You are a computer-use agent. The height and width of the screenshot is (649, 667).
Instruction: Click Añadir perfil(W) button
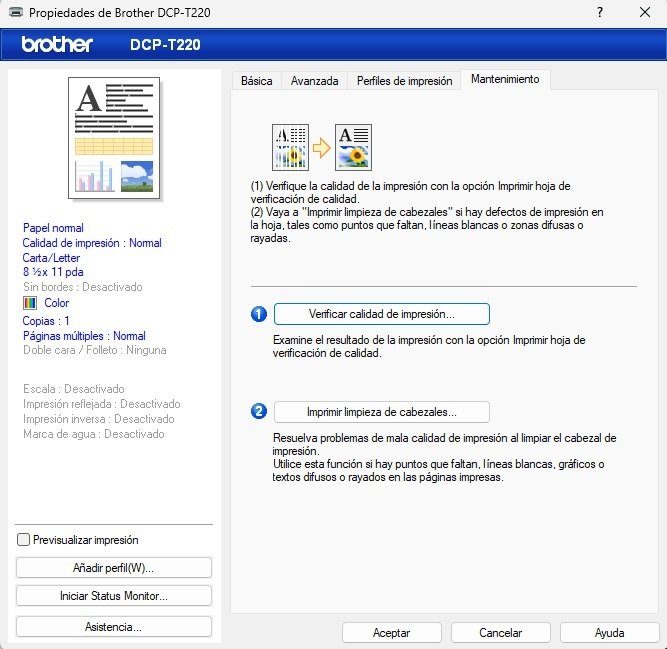click(114, 568)
